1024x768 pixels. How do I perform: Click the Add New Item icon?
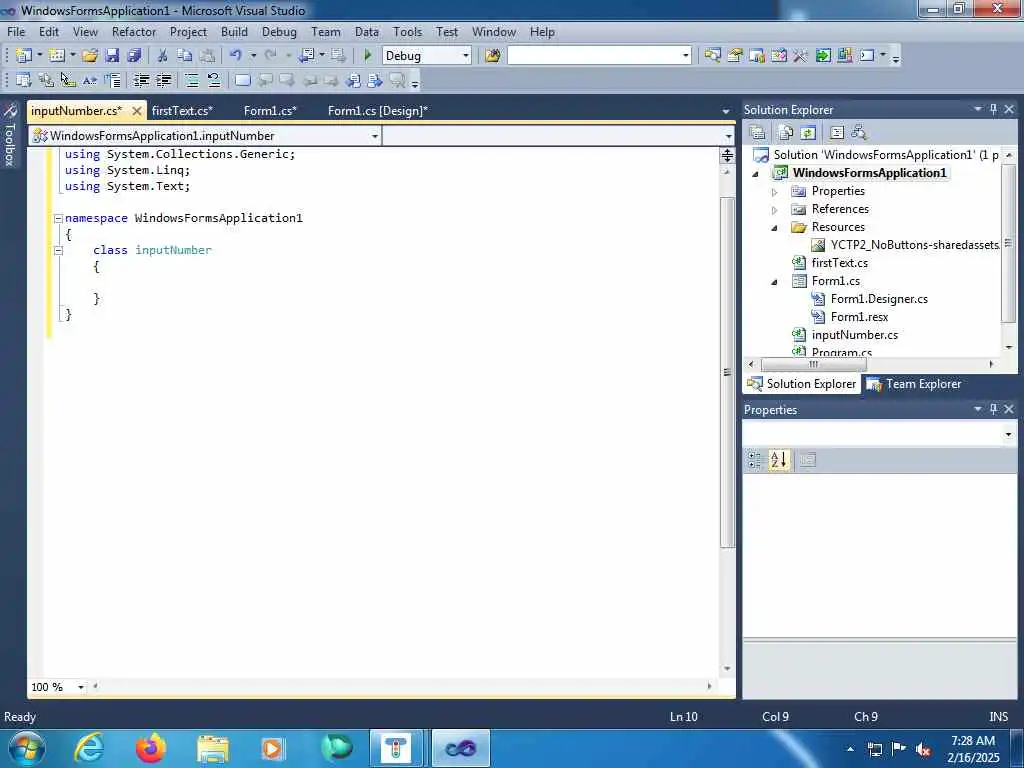click(57, 56)
